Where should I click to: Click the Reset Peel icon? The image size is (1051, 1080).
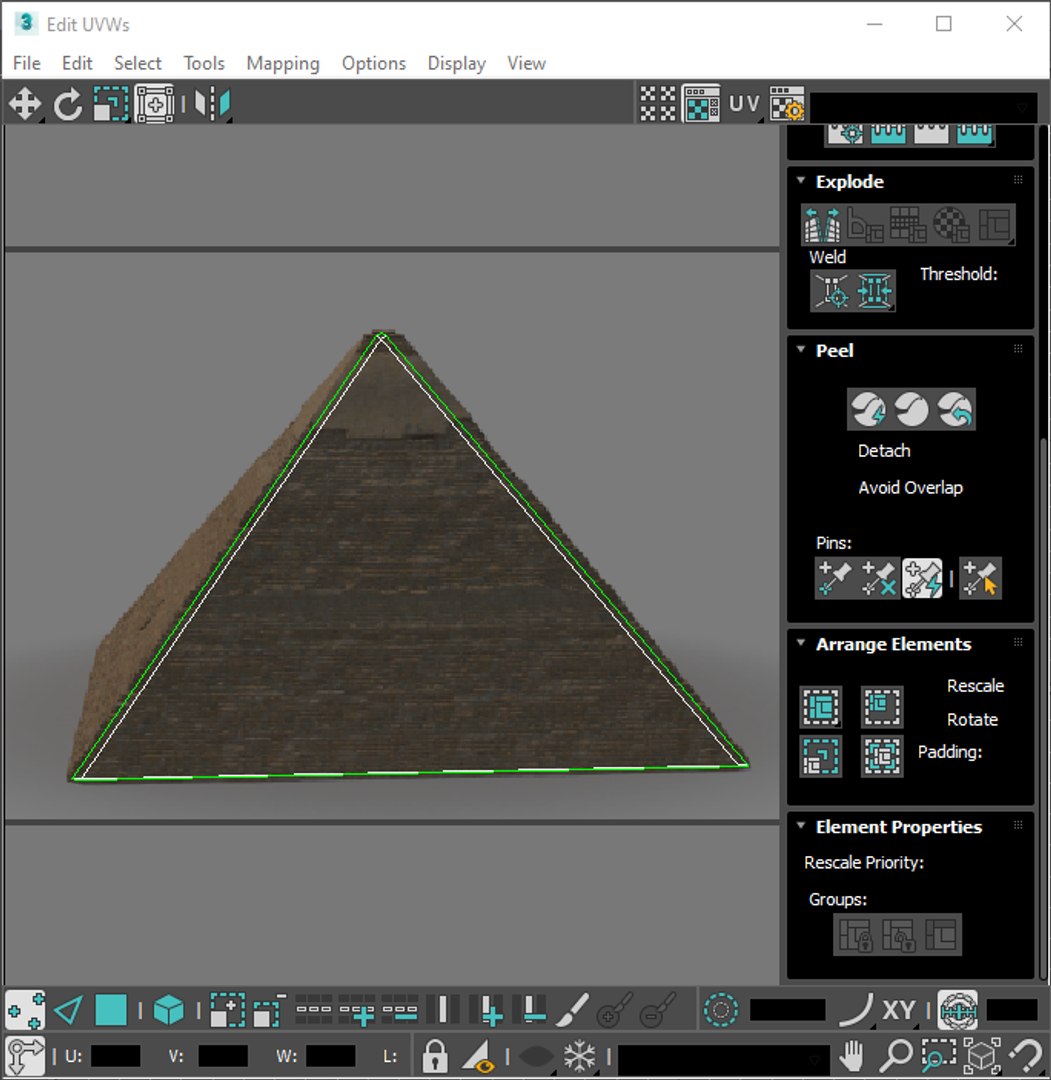tap(955, 409)
